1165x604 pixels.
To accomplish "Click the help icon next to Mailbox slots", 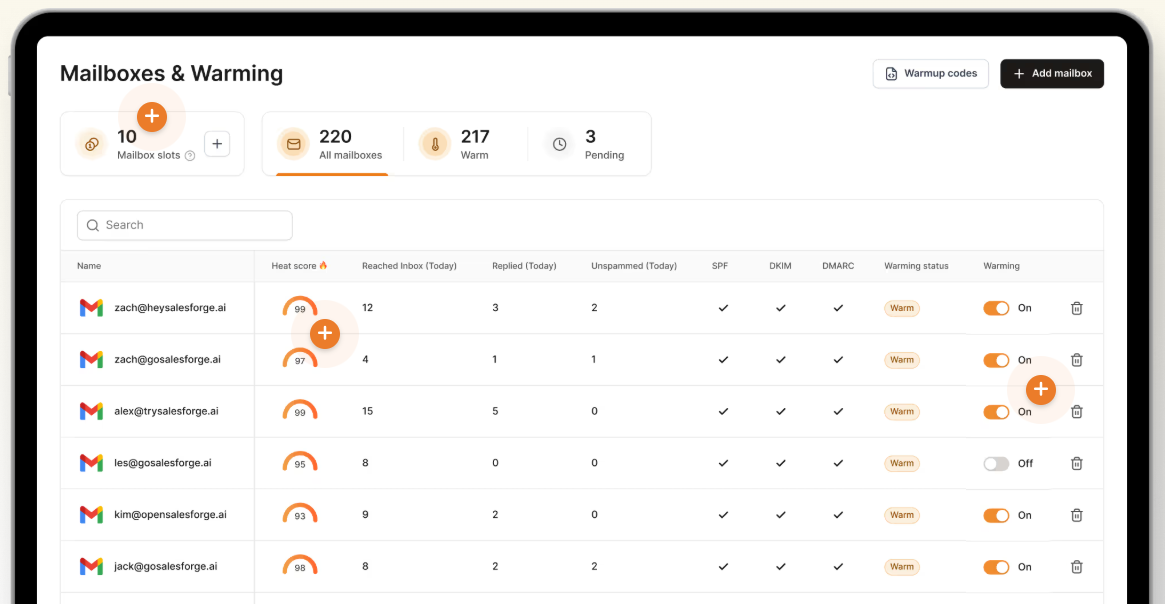I will pyautogui.click(x=189, y=155).
